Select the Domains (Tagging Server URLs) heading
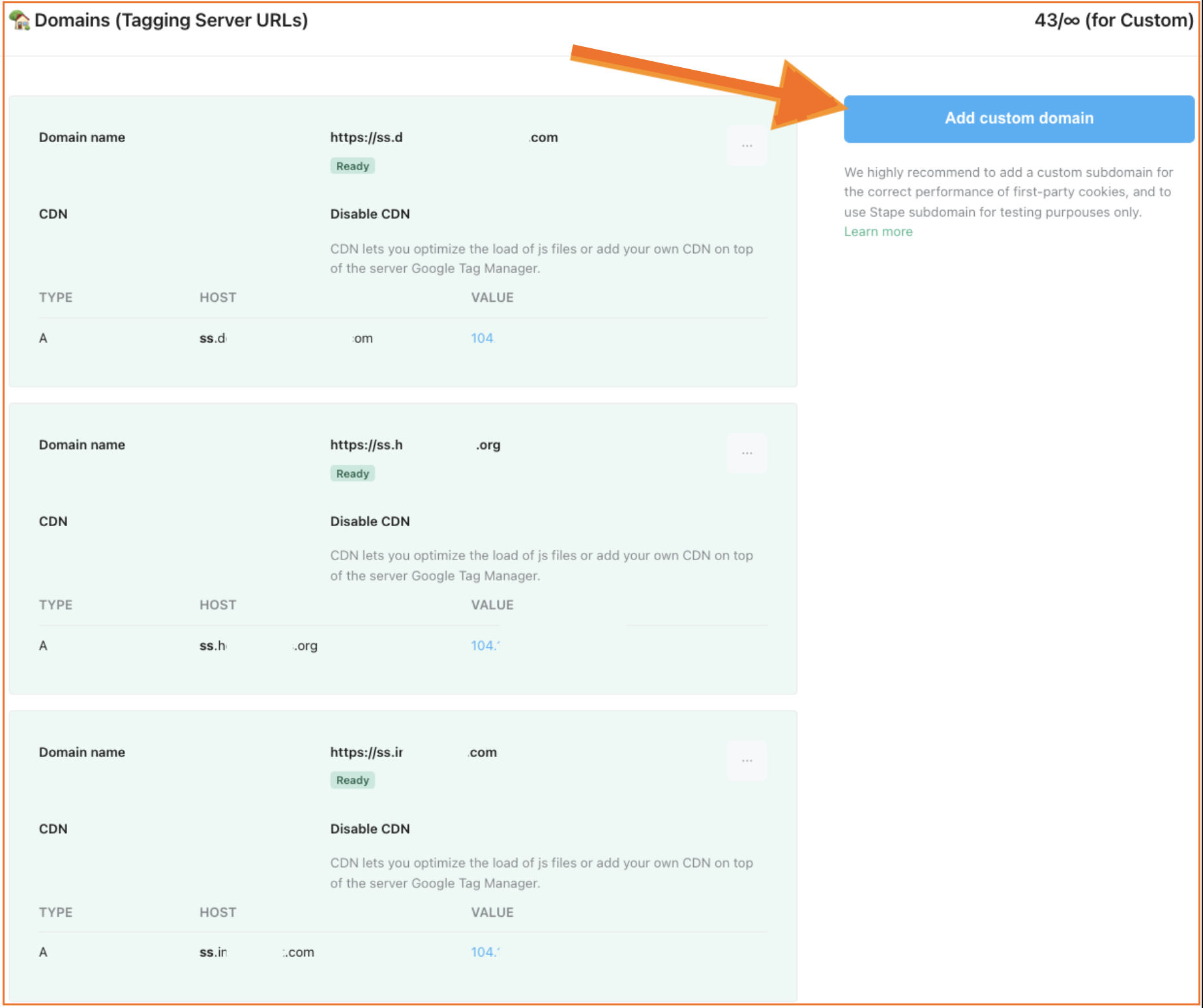Image resolution: width=1203 pixels, height=1008 pixels. [x=172, y=20]
